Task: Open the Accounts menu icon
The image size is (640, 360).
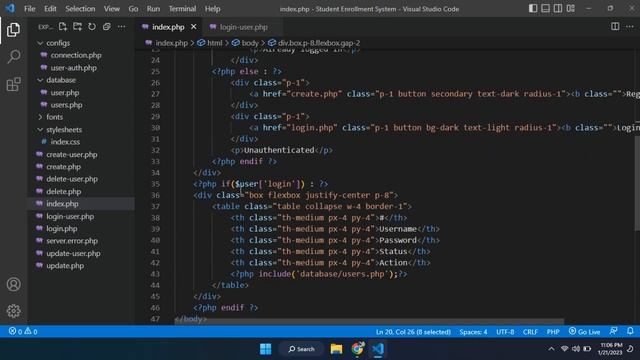Action: click(x=13, y=284)
